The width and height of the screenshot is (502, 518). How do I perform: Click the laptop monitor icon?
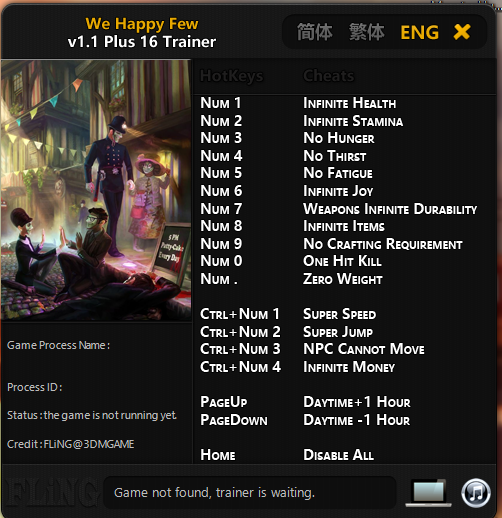pyautogui.click(x=428, y=493)
